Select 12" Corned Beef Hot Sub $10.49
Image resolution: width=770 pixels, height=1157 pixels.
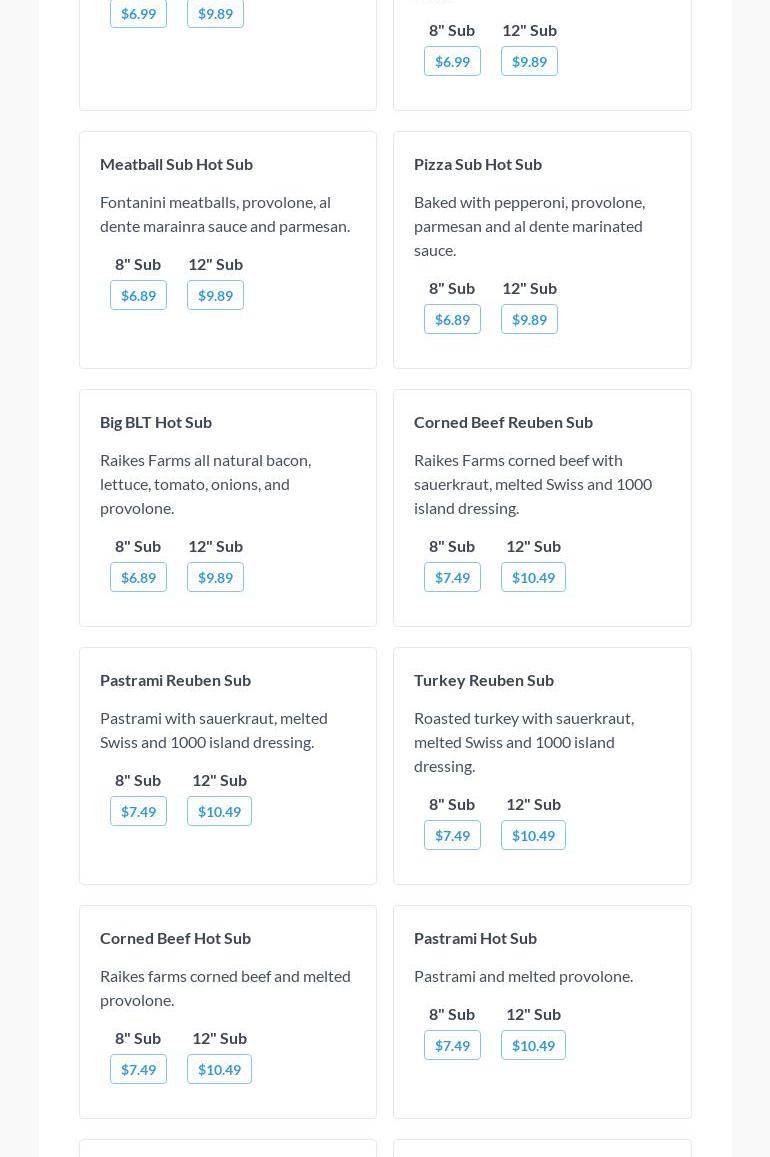pyautogui.click(x=219, y=1069)
